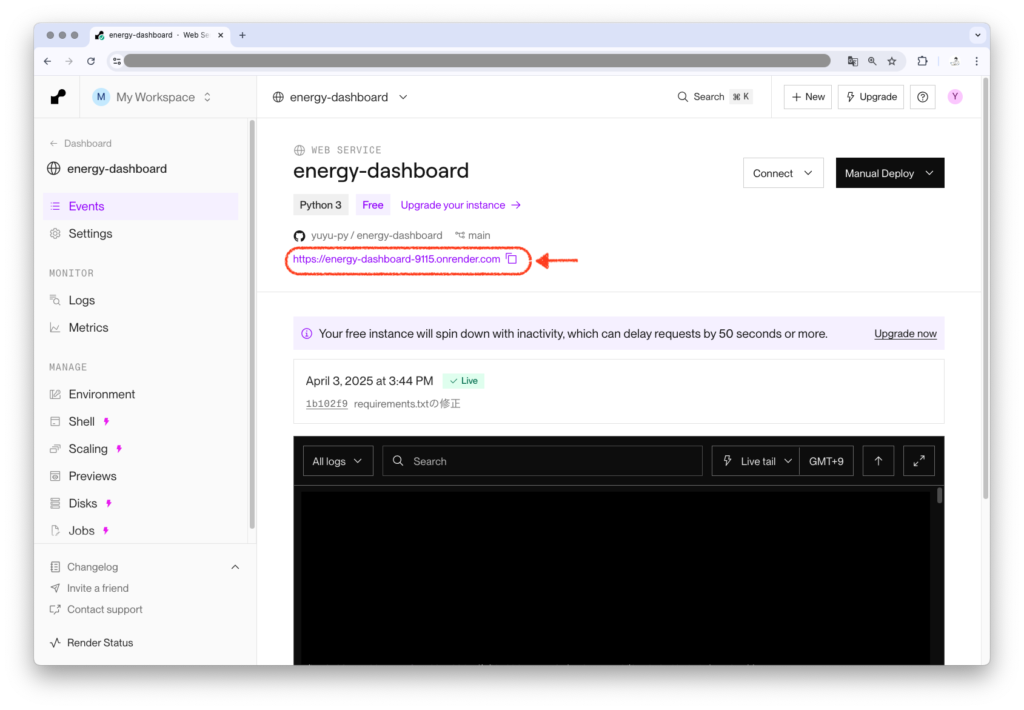
Task: Click Upgrade your instance link
Action: (460, 205)
